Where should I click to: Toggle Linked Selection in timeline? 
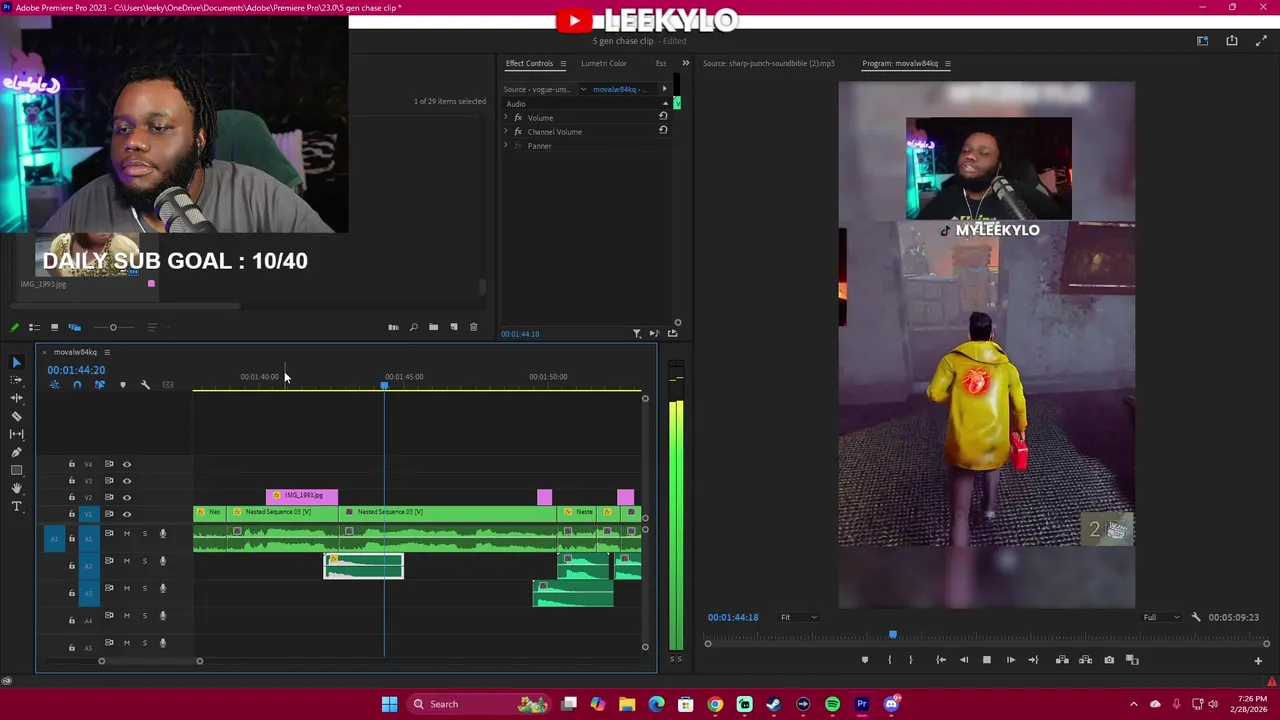[99, 385]
